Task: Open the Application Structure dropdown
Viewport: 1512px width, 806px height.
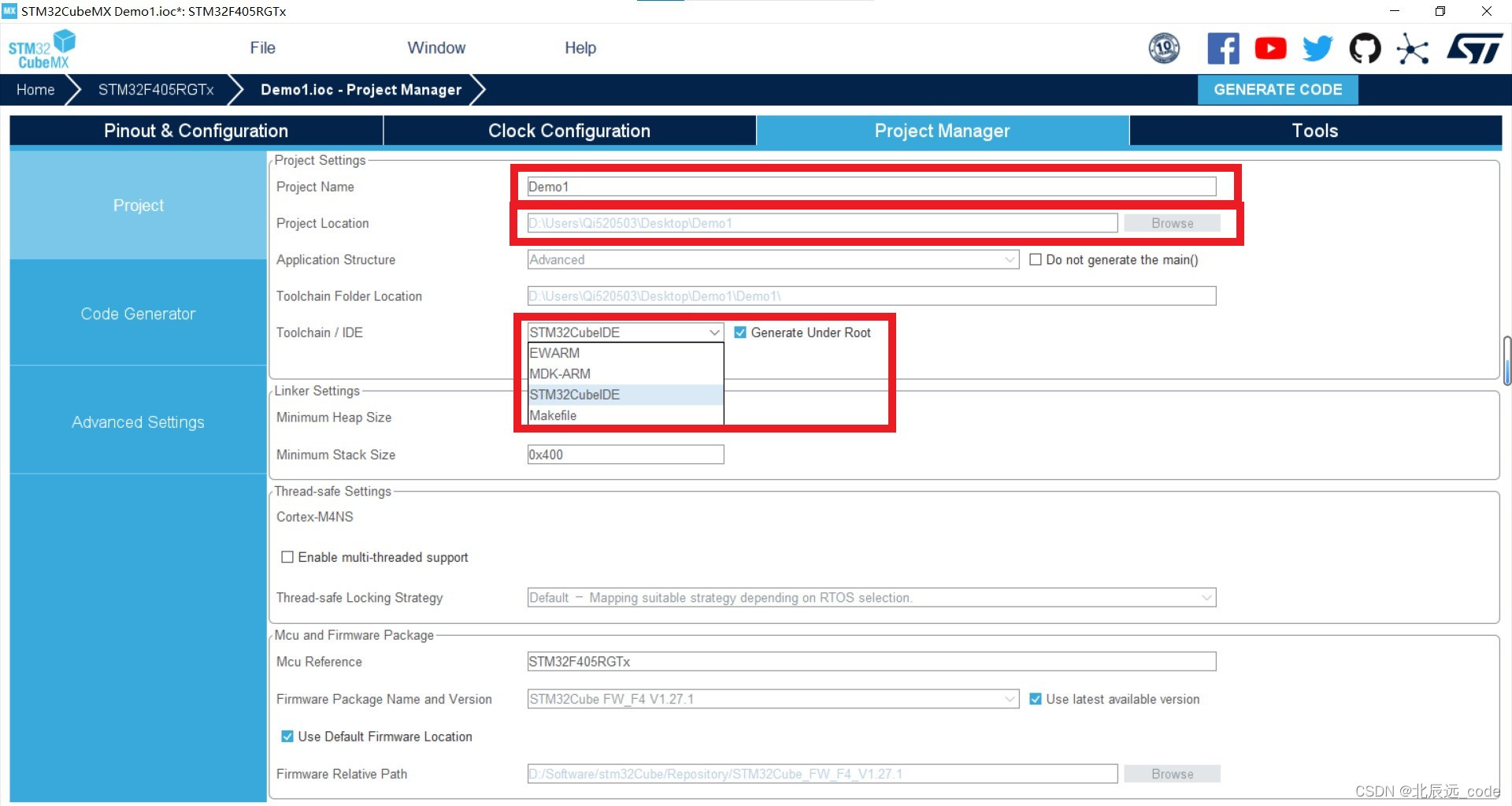Action: (x=773, y=260)
